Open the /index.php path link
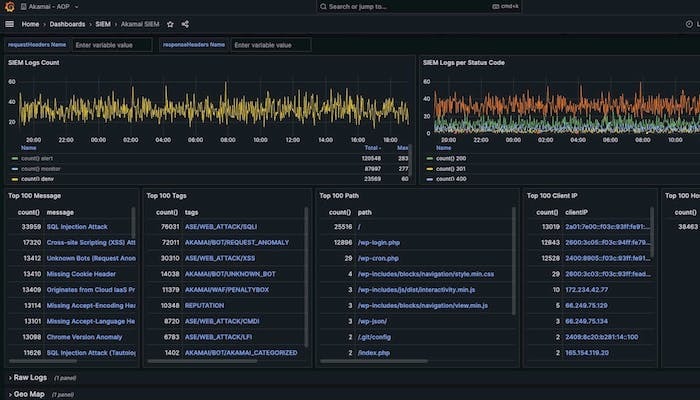Screen dimensions: 700x400 click(374, 353)
